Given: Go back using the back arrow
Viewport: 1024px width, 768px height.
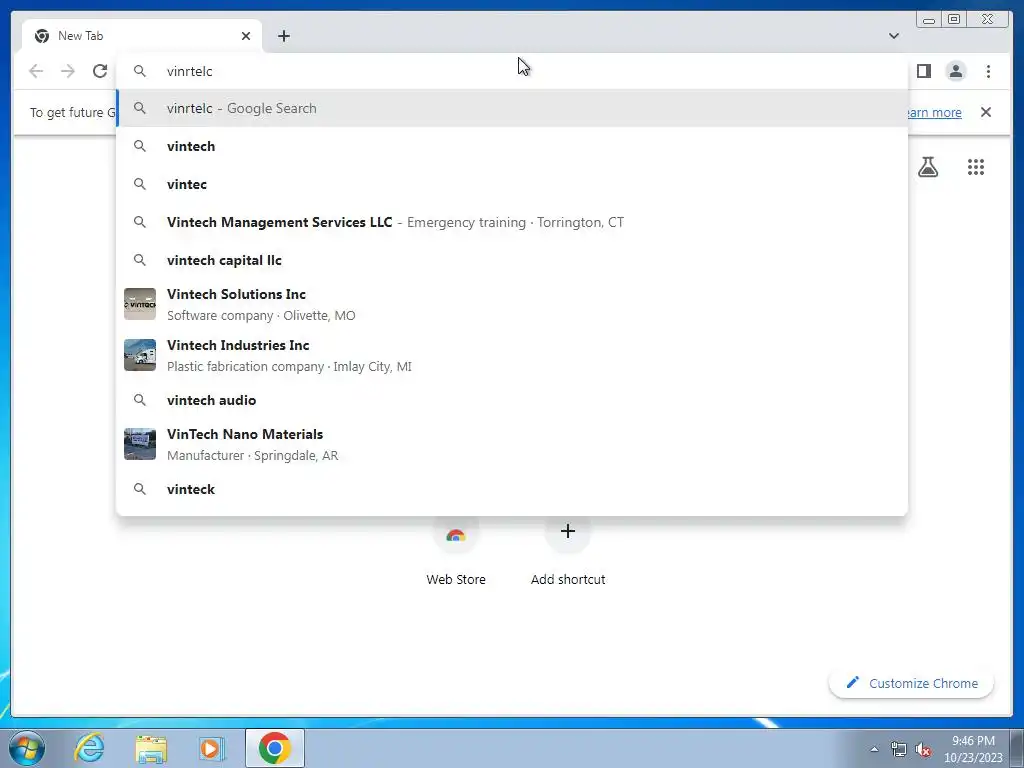Looking at the screenshot, I should [37, 71].
